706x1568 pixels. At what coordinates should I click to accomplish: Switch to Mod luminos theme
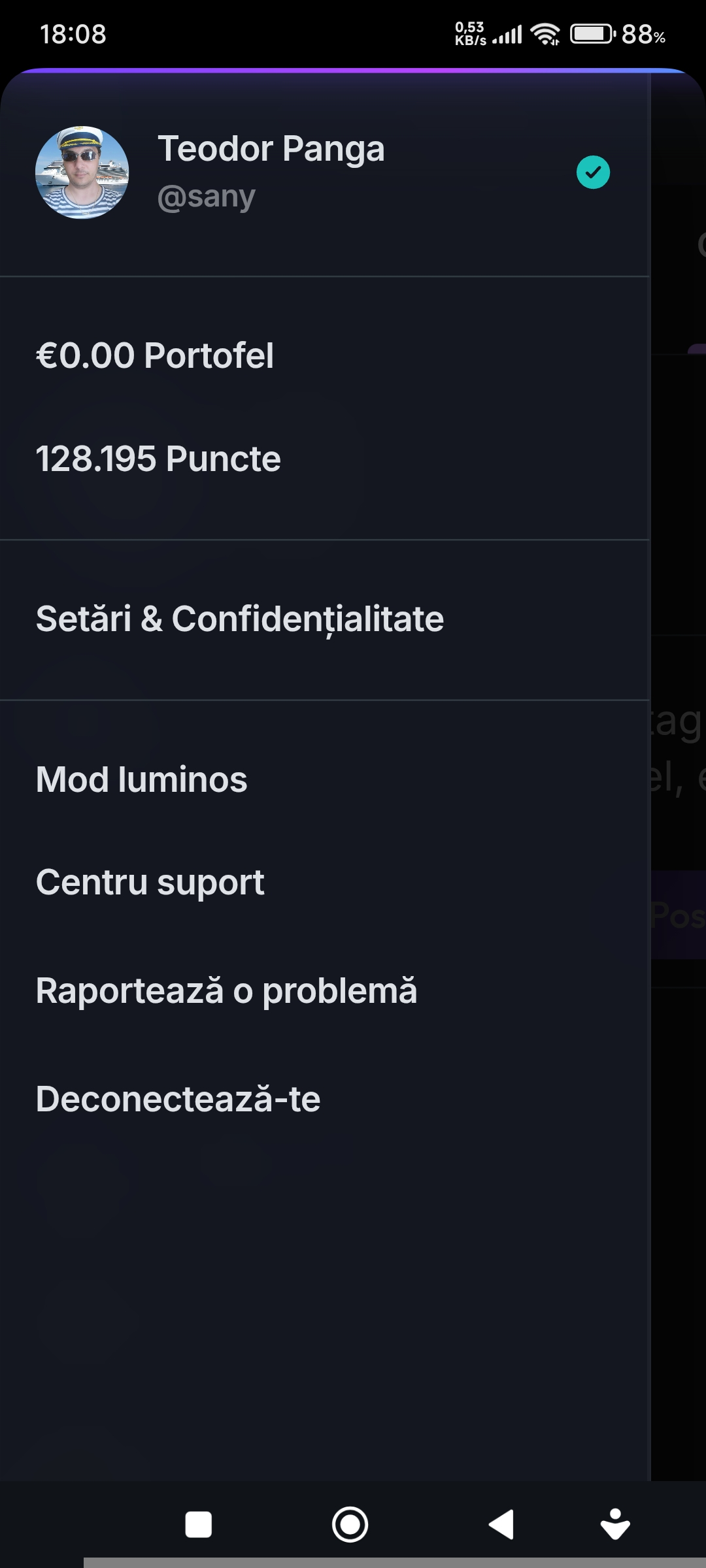(x=142, y=779)
